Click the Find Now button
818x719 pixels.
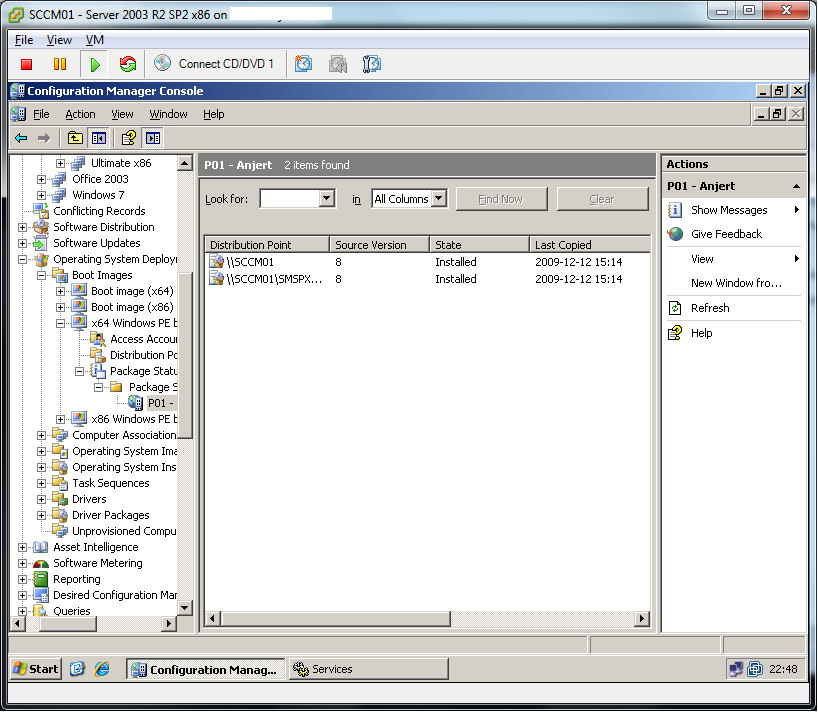tap(501, 199)
